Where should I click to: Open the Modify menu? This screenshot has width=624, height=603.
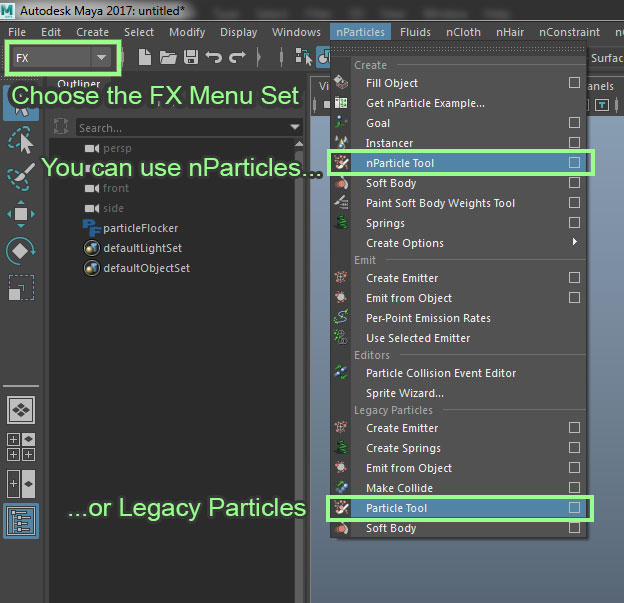click(x=187, y=32)
